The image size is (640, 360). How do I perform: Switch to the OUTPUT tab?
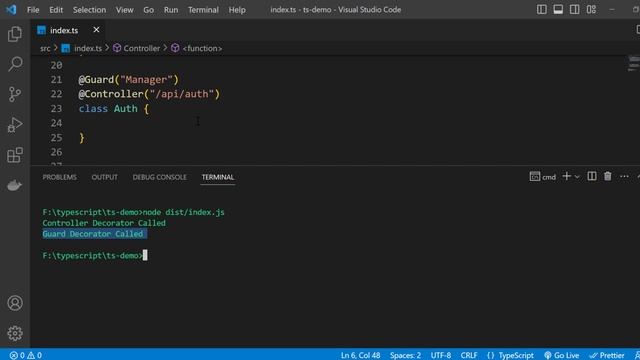pos(104,177)
